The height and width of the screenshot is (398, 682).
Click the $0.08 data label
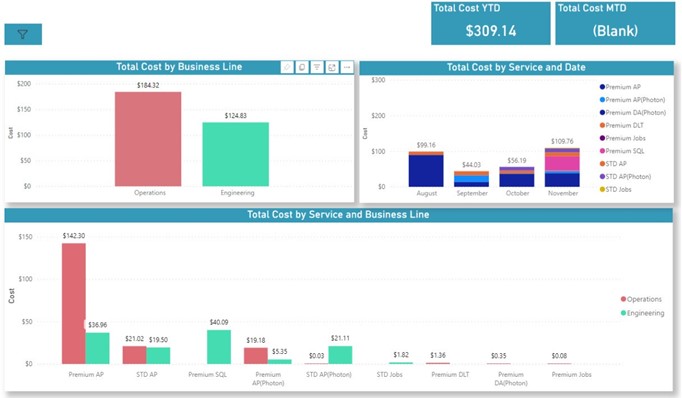559,356
